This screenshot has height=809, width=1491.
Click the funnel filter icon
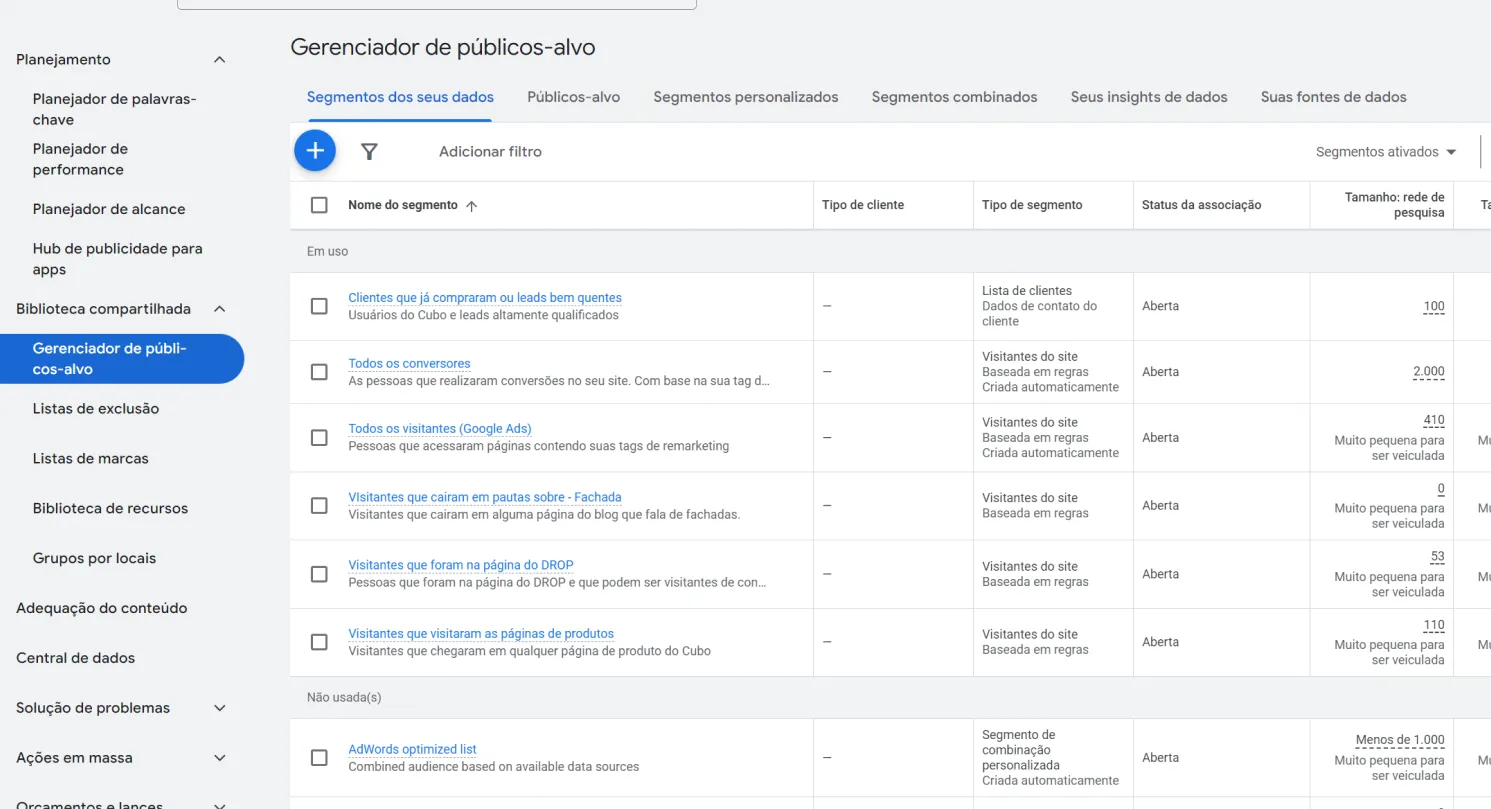point(369,152)
